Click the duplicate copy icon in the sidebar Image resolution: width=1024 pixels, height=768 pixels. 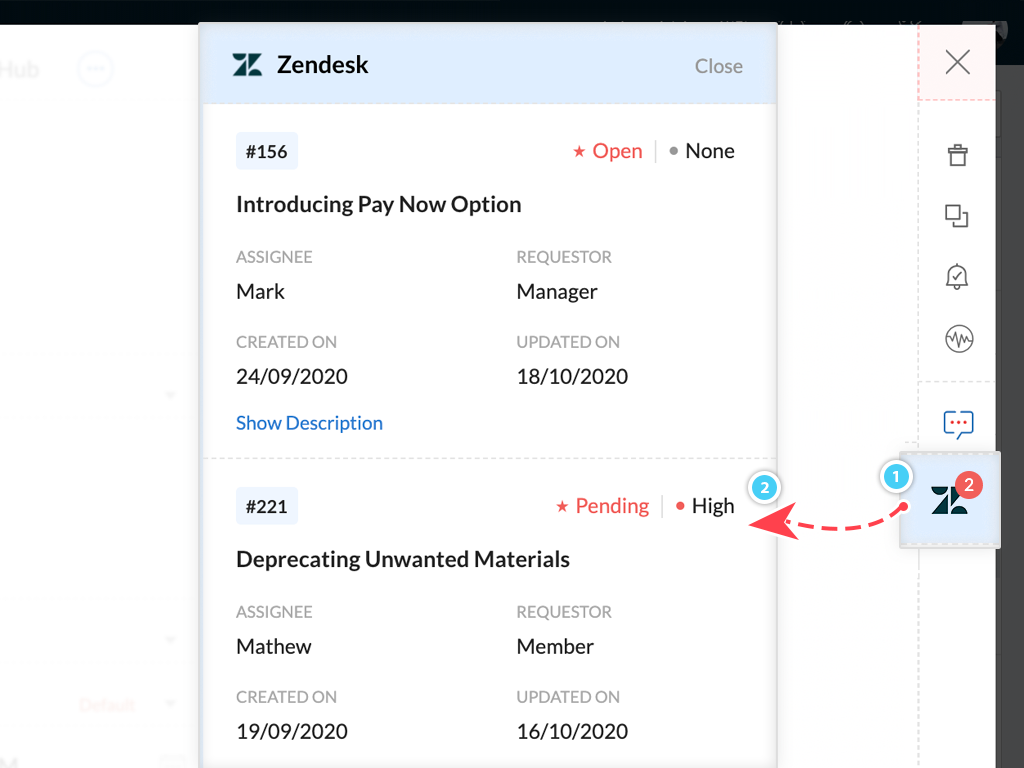[957, 216]
